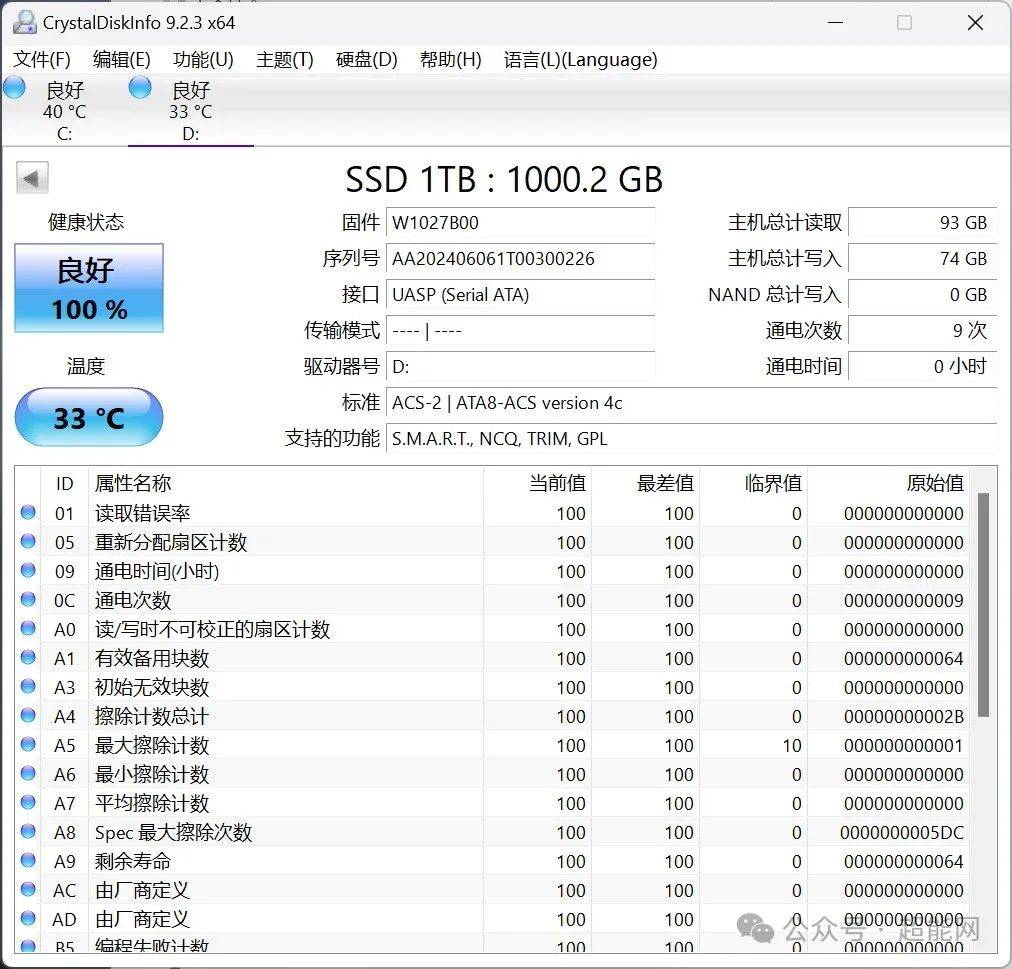This screenshot has height=969, width=1012.
Task: Click the NAND 总计写入 value 0 GB
Action: pyautogui.click(x=923, y=295)
